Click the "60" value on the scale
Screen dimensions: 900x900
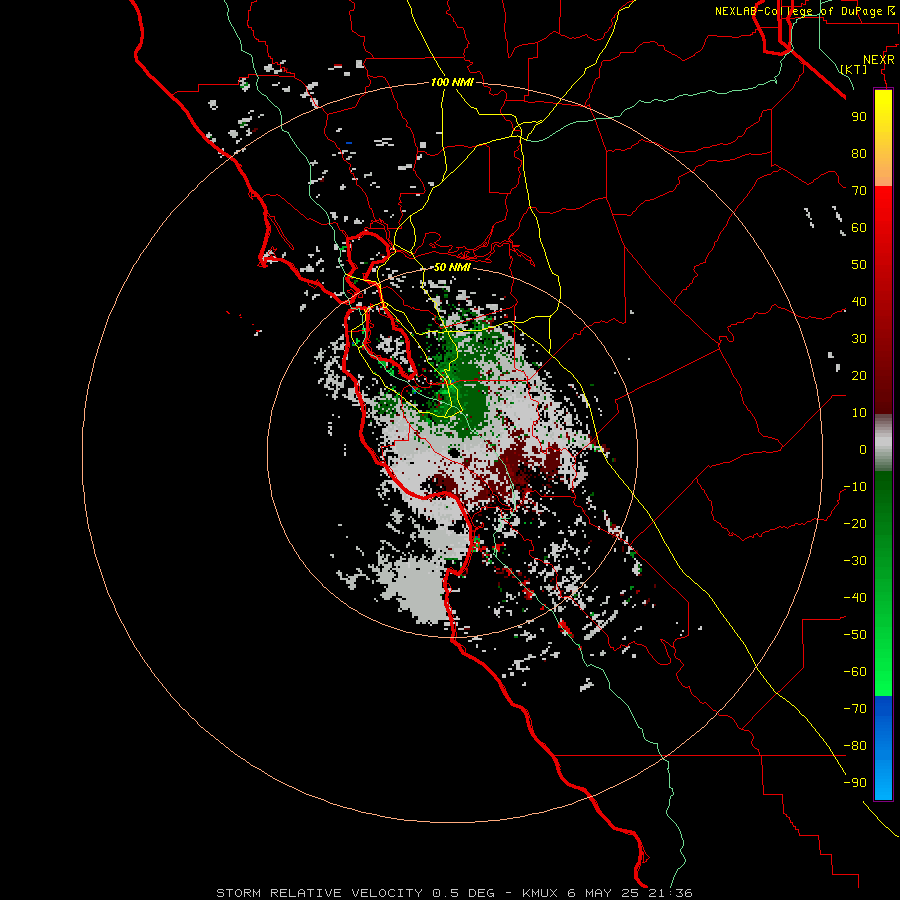tap(859, 228)
